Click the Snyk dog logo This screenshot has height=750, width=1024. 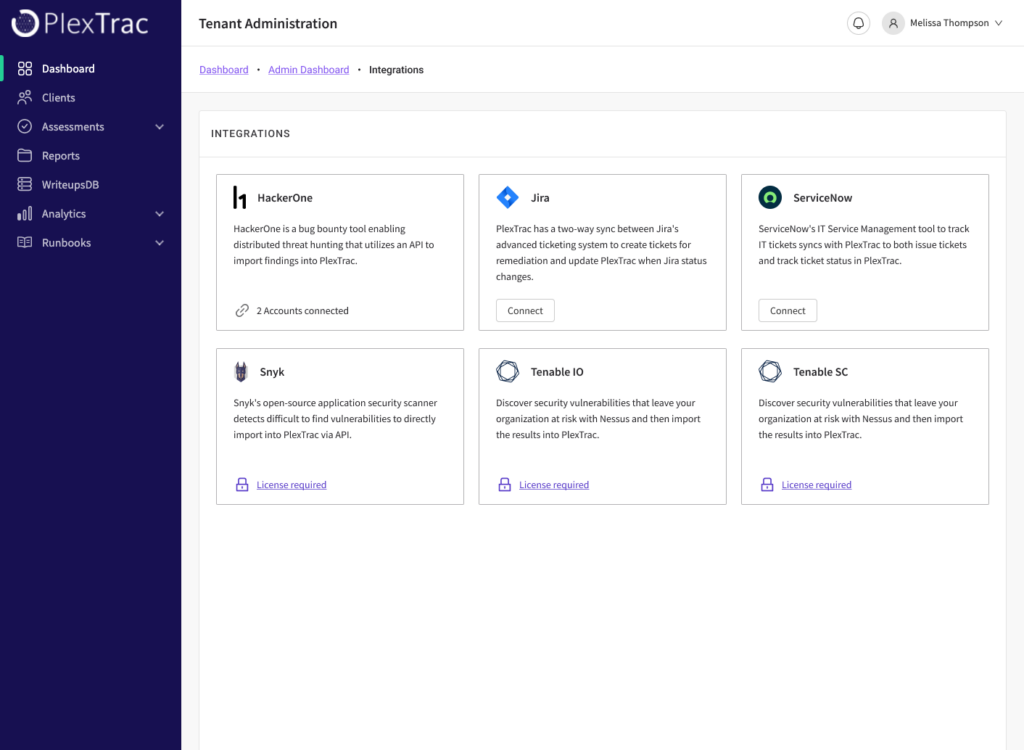pos(241,371)
